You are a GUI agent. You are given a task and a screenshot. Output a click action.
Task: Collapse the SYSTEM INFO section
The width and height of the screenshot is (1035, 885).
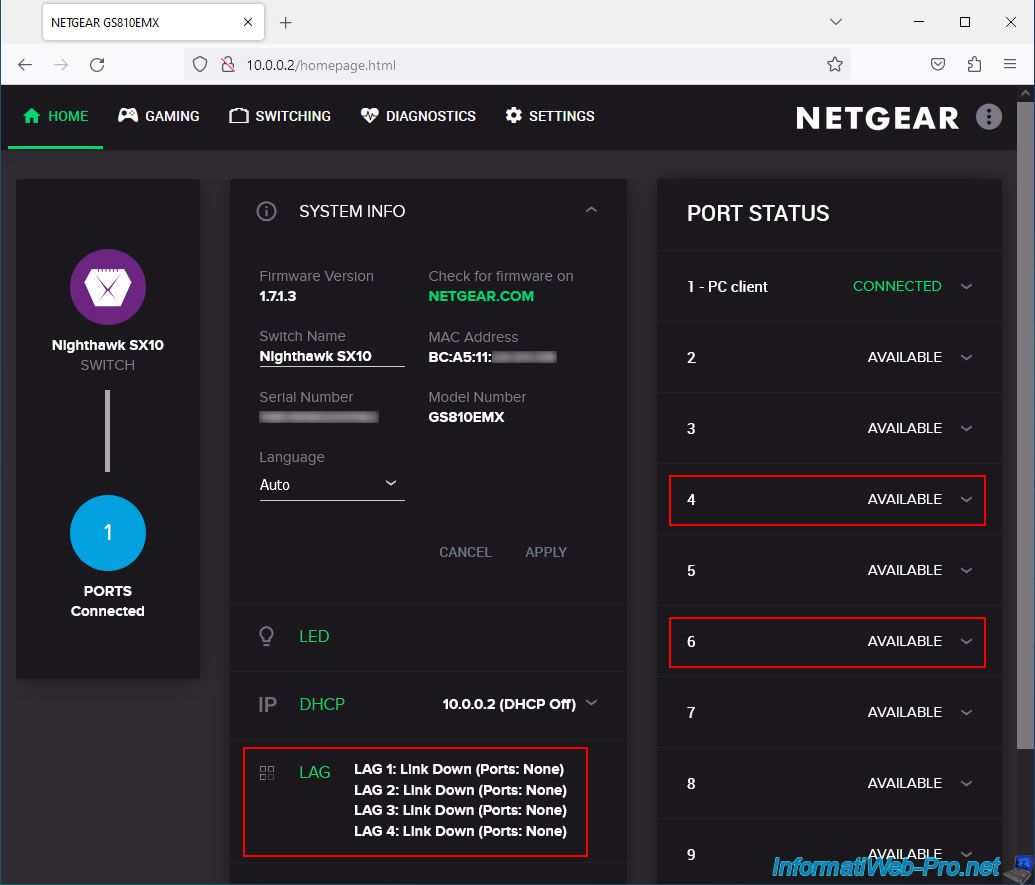click(591, 210)
